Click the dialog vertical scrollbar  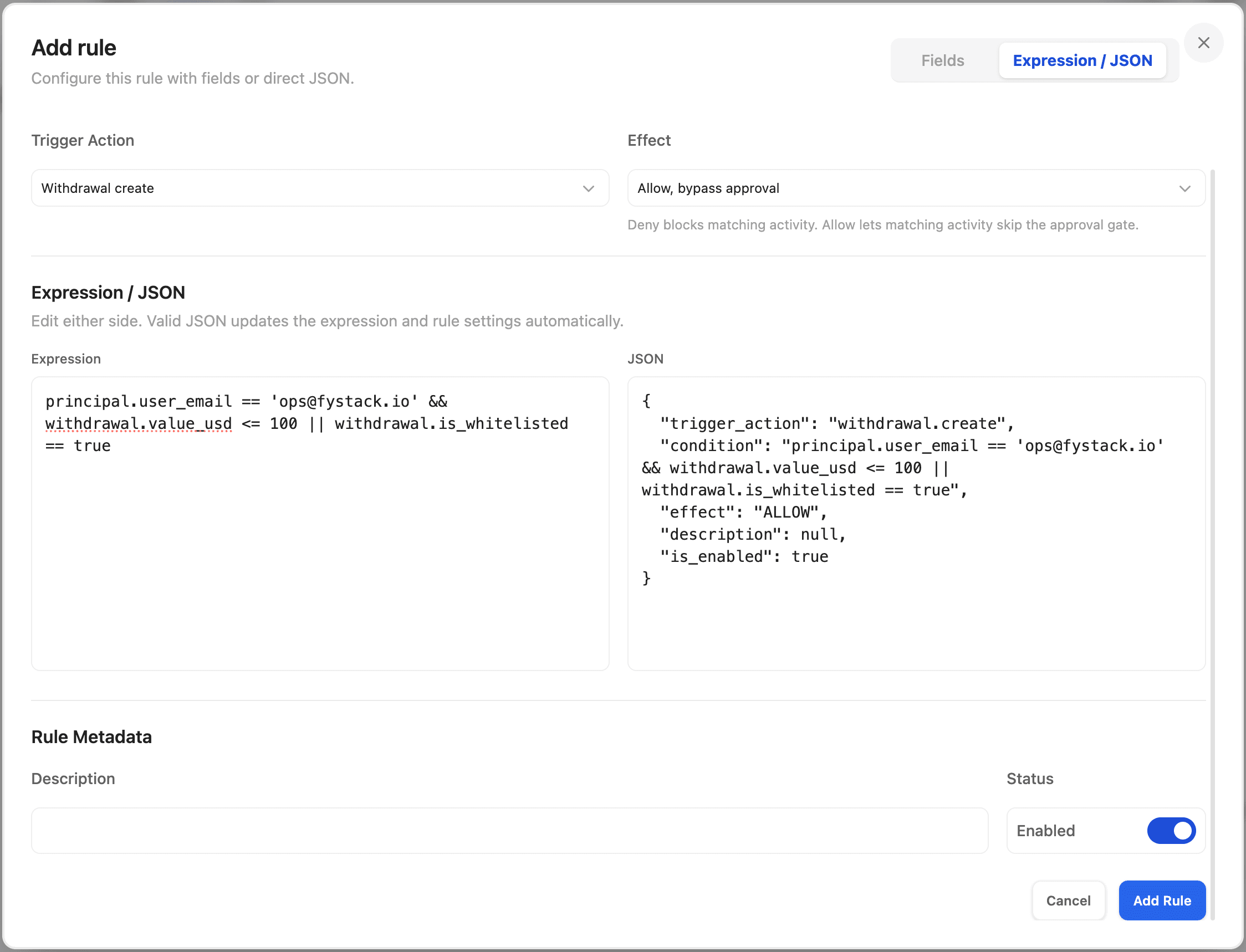click(1212, 544)
